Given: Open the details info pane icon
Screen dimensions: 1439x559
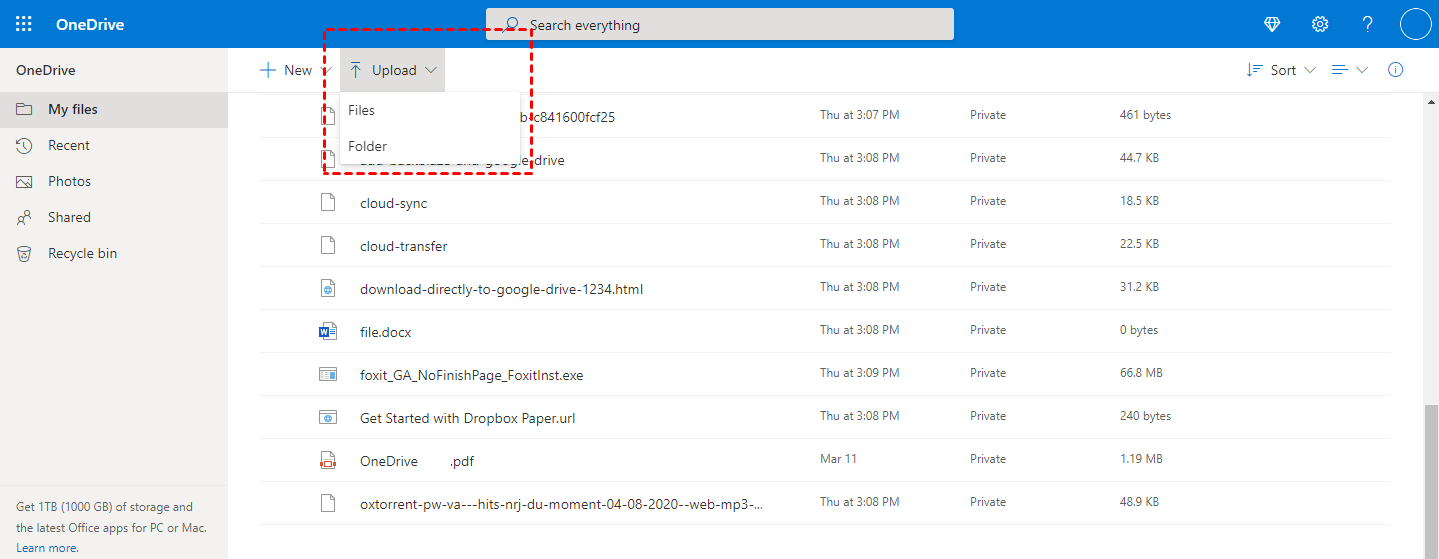Looking at the screenshot, I should coord(1396,70).
